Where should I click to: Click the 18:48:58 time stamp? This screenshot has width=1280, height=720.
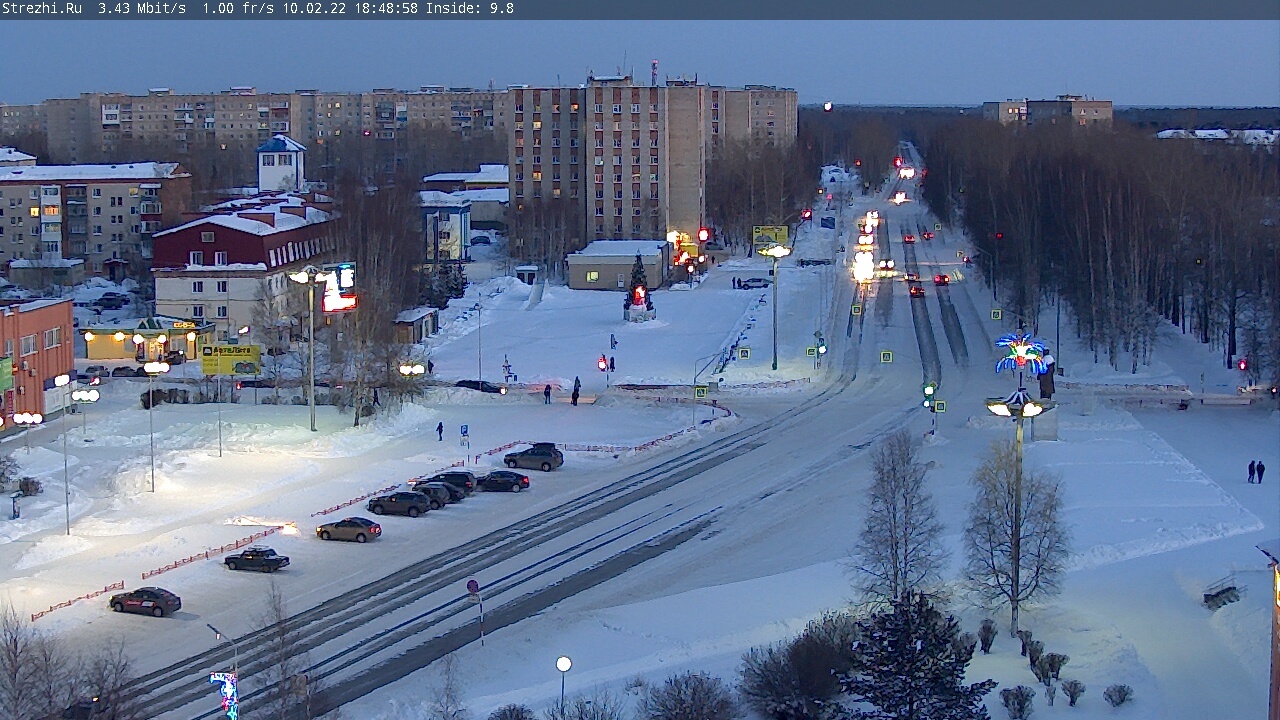(x=386, y=8)
